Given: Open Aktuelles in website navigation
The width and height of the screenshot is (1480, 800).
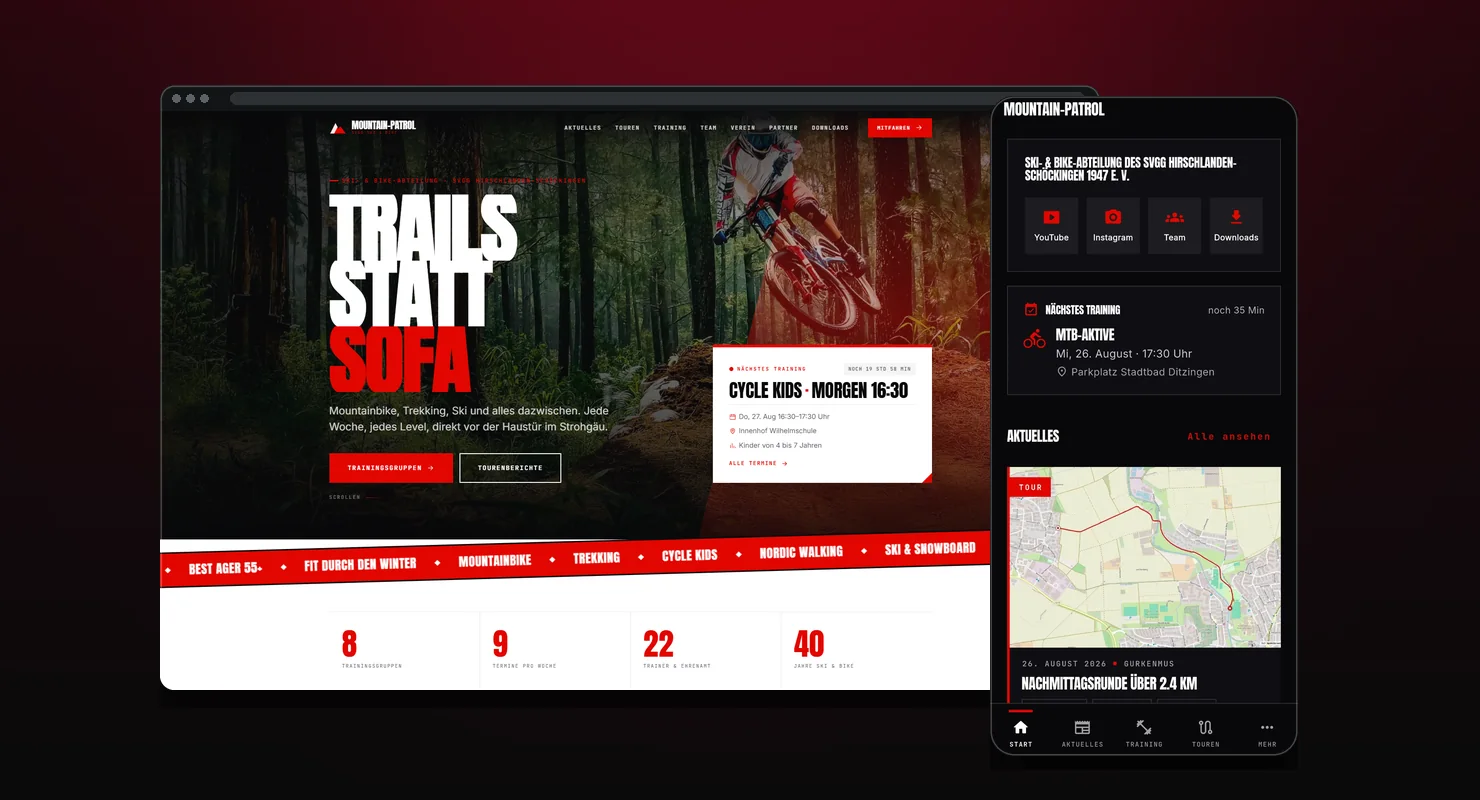Looking at the screenshot, I should [x=583, y=128].
